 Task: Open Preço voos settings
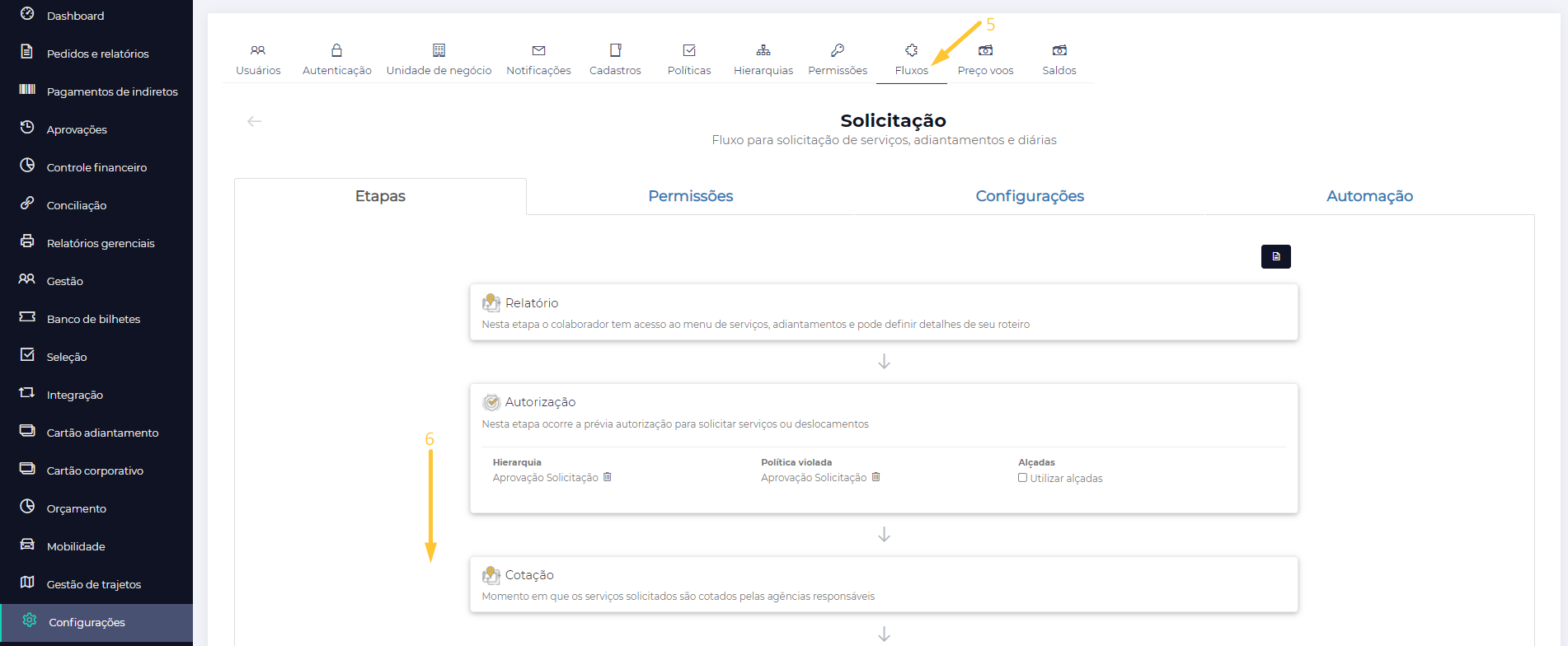pyautogui.click(x=985, y=59)
